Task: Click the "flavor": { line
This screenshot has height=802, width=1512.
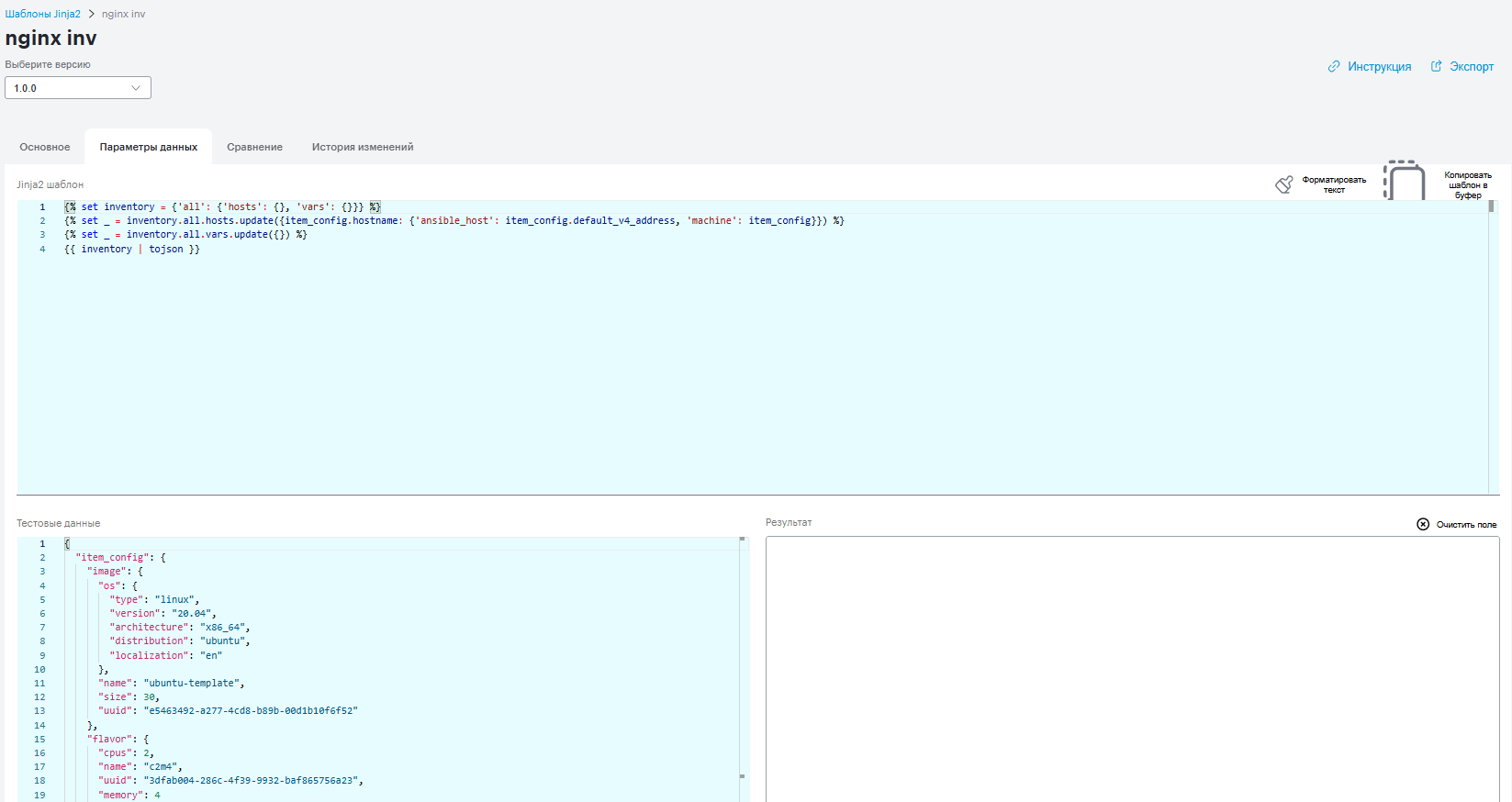Action: 118,739
